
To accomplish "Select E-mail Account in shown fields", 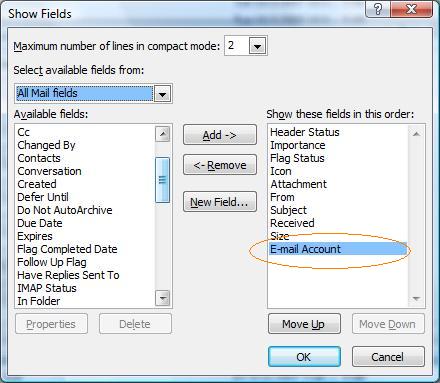I will tap(338, 249).
